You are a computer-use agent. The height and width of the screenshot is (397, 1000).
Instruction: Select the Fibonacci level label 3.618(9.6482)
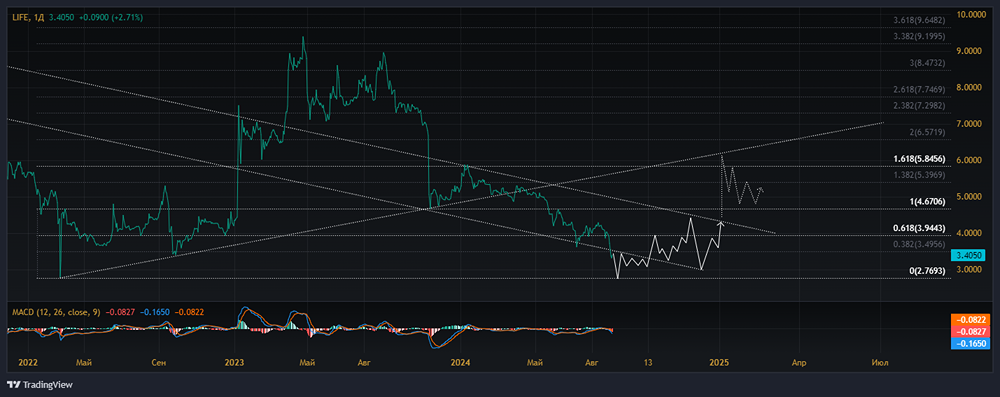pos(919,20)
